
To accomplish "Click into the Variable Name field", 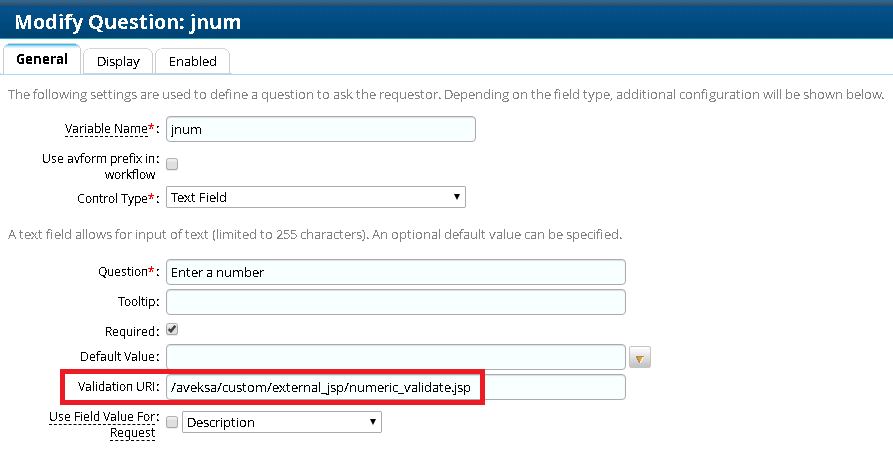I will point(320,129).
